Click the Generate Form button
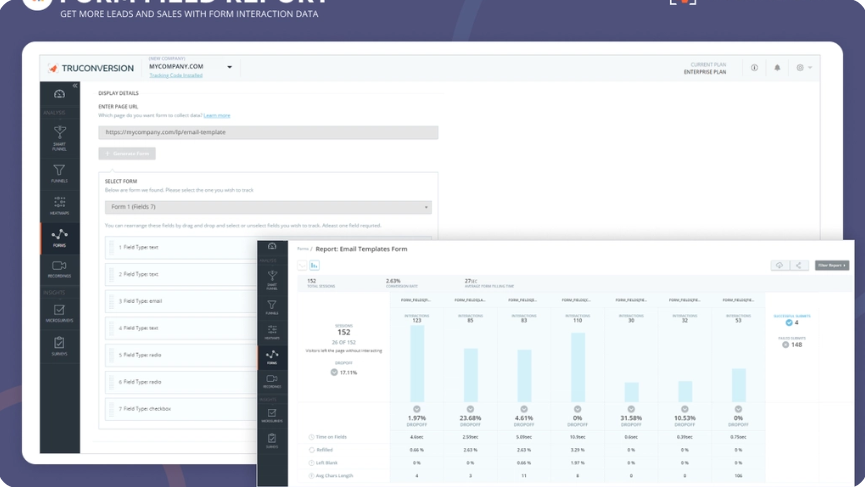Screen dimensions: 865x487 (x=127, y=153)
